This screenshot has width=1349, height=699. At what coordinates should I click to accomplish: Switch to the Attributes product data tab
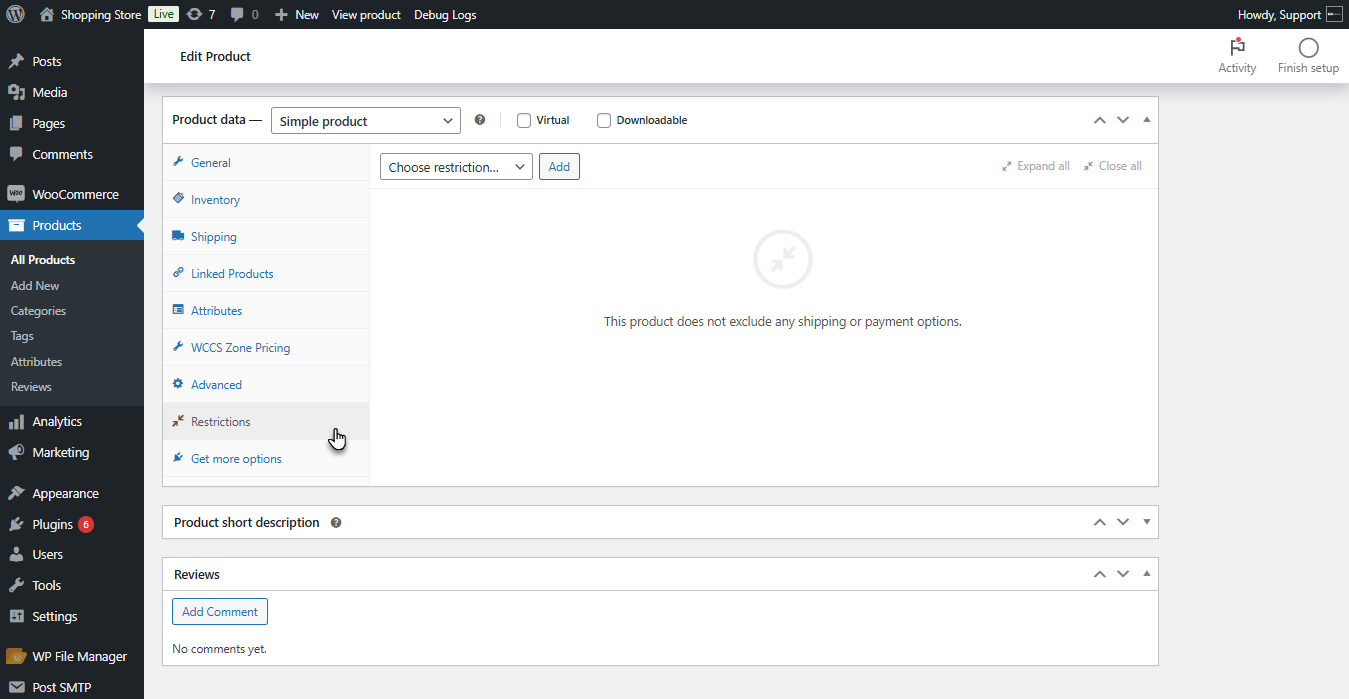(x=266, y=310)
